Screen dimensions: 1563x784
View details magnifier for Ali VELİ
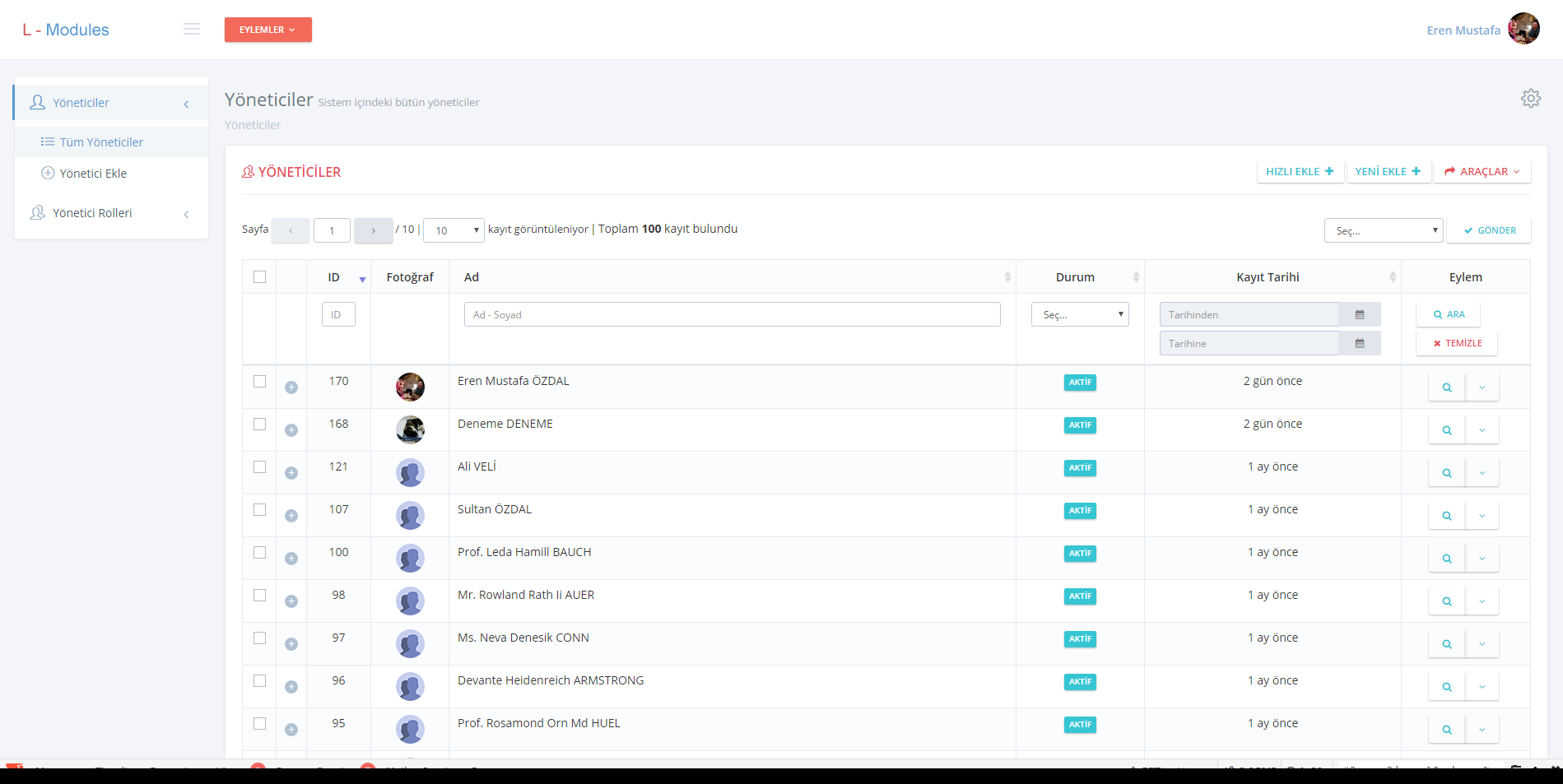pos(1447,473)
